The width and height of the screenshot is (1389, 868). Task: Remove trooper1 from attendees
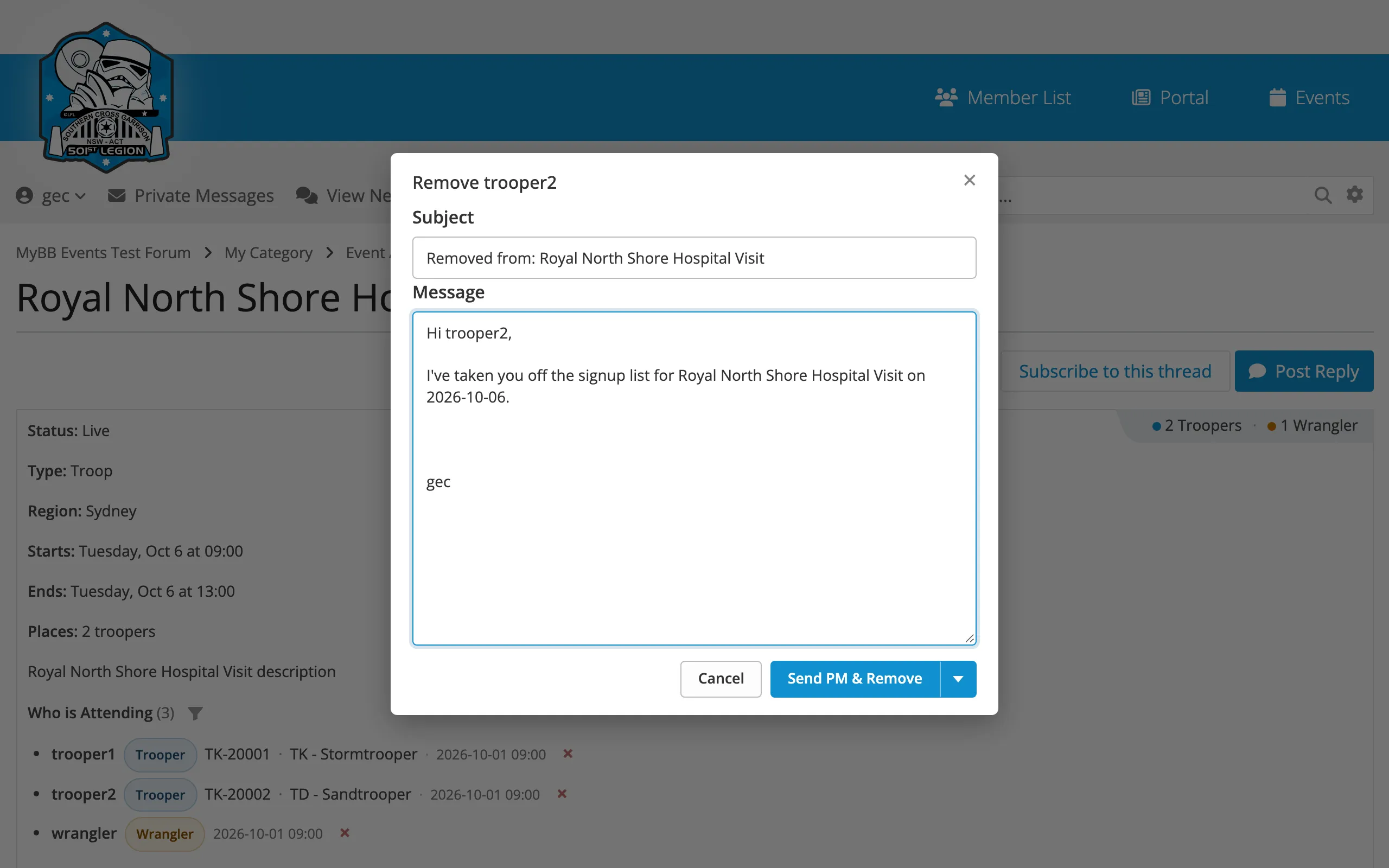[568, 754]
